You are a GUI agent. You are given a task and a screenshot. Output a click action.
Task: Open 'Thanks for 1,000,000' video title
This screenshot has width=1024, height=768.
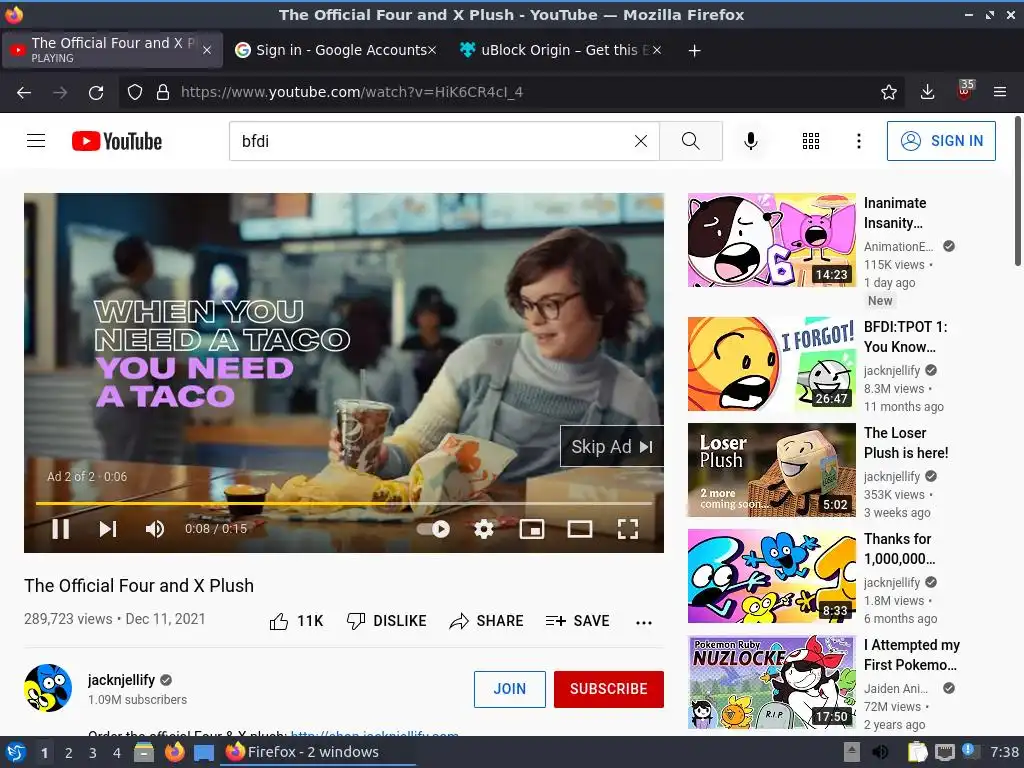899,549
